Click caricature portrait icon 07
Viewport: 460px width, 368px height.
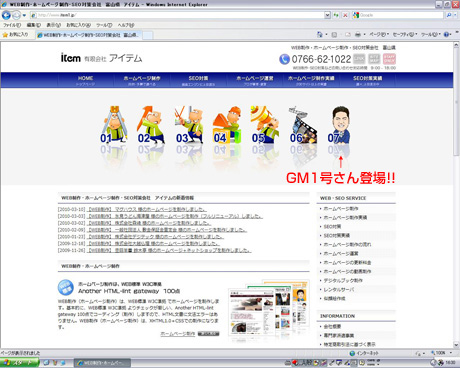coord(340,125)
